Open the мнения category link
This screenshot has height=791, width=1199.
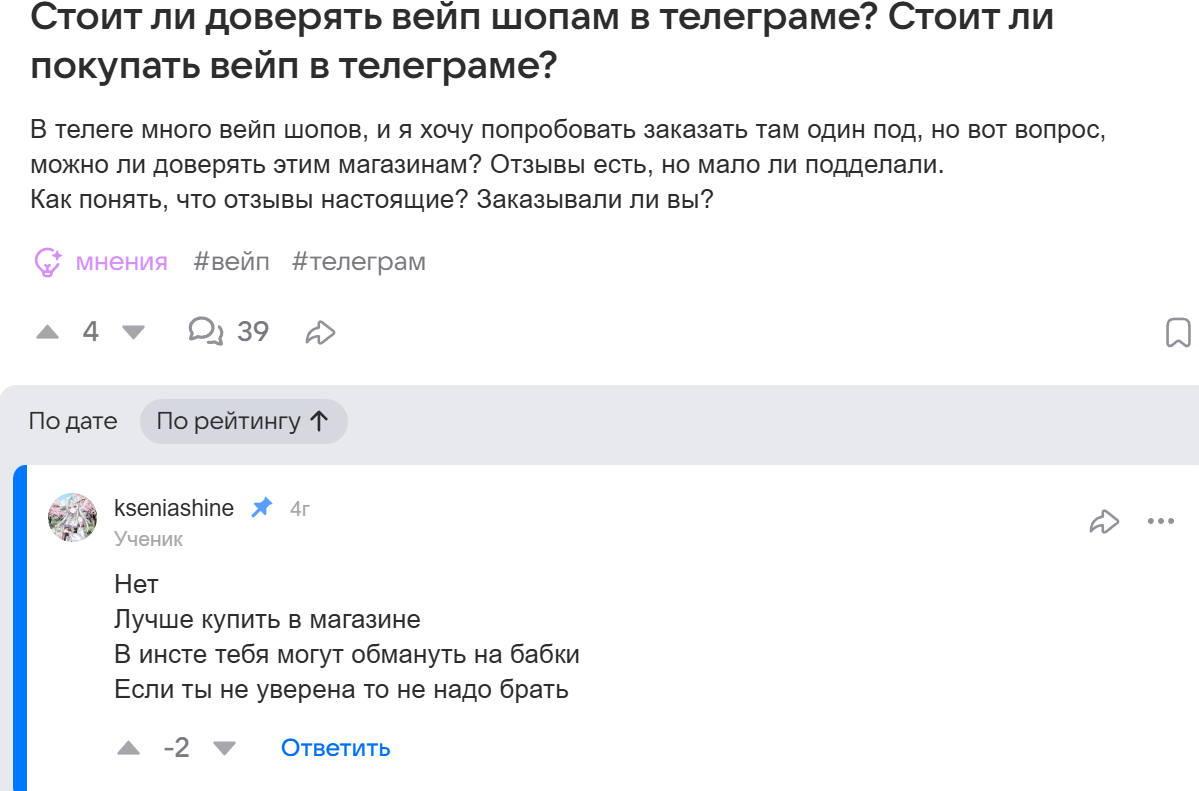[121, 262]
